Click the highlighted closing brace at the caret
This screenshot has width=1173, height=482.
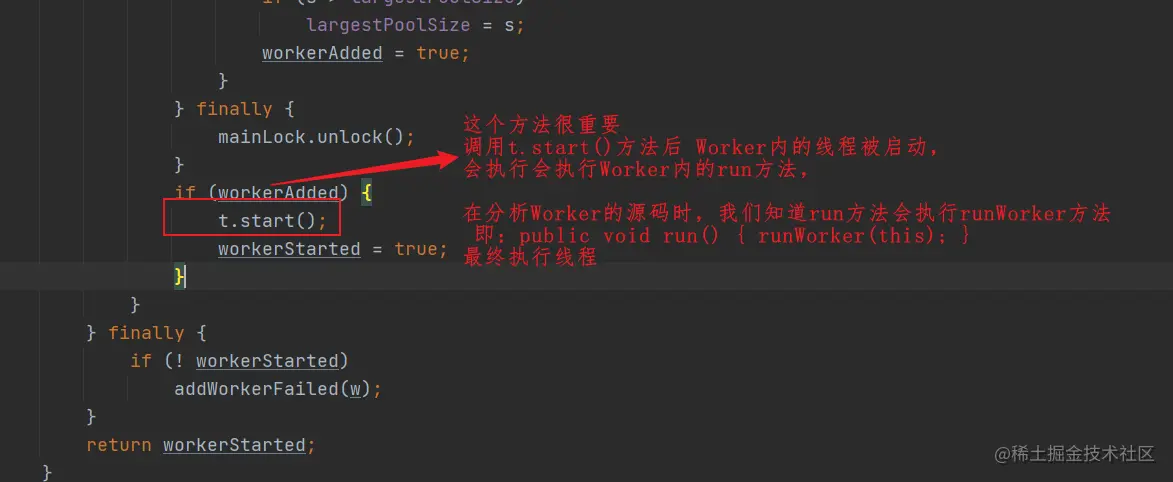point(180,277)
